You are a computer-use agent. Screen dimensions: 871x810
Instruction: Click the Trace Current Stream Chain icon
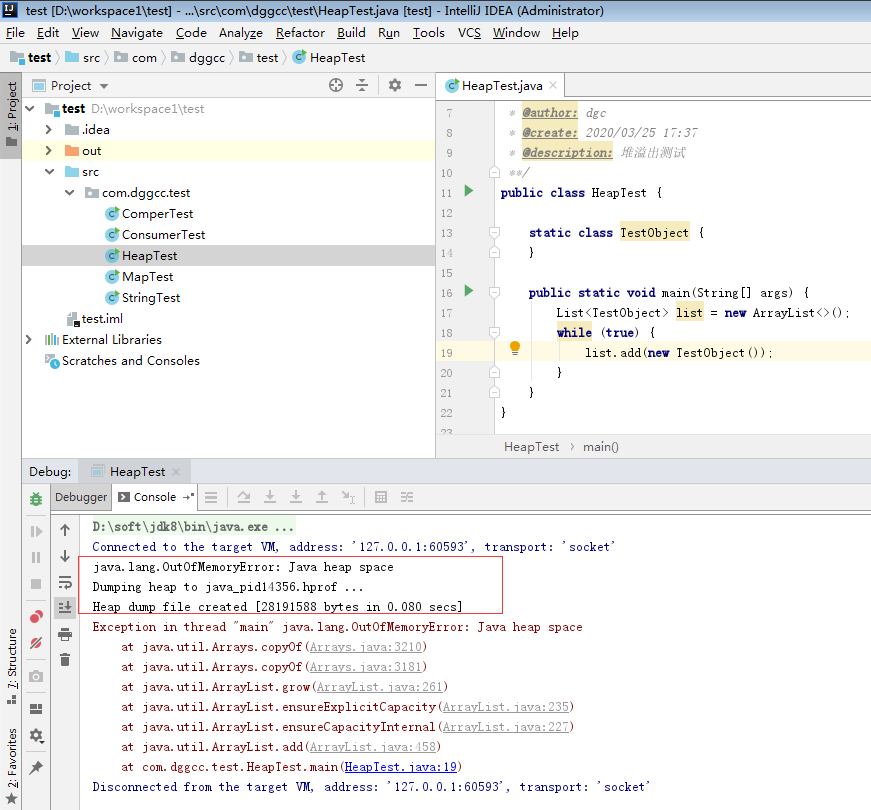point(407,497)
